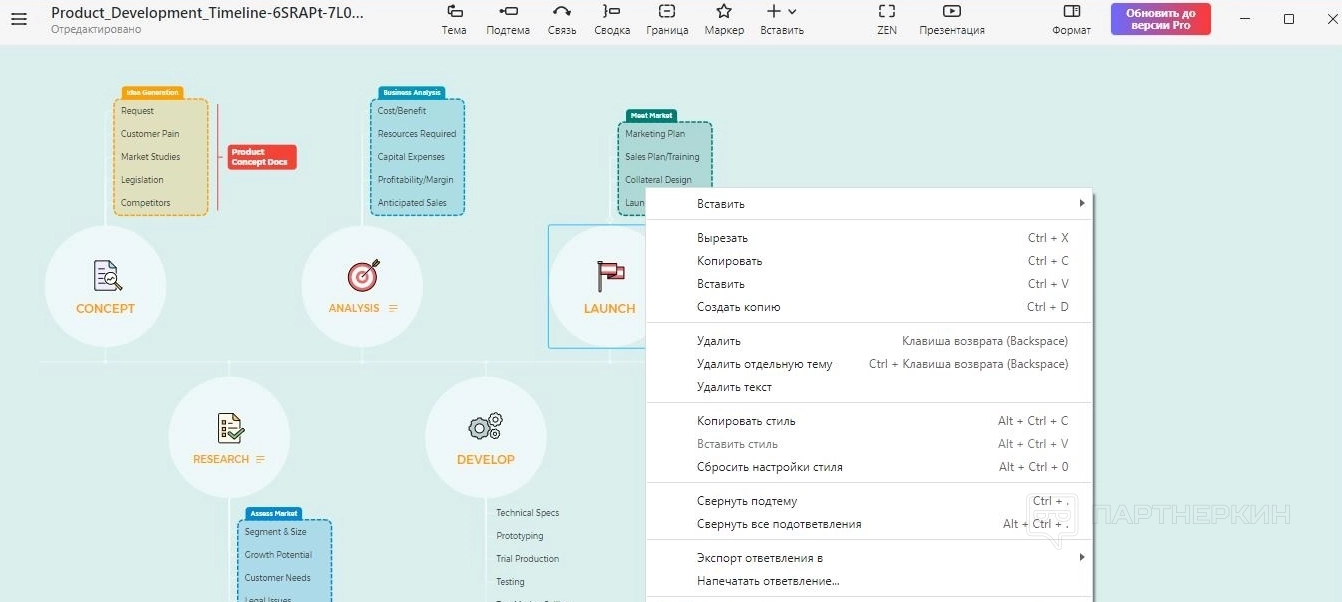
Task: Select the RESEARCH checklist icon
Action: [231, 428]
